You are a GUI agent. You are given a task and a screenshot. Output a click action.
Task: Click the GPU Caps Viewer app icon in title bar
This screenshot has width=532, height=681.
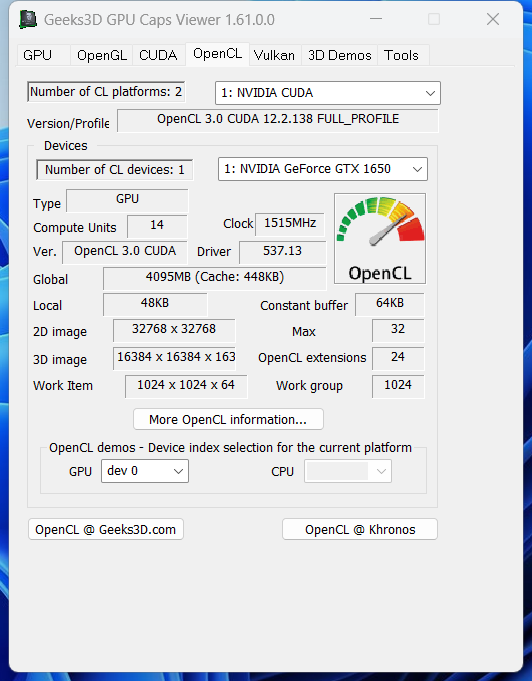[28, 20]
